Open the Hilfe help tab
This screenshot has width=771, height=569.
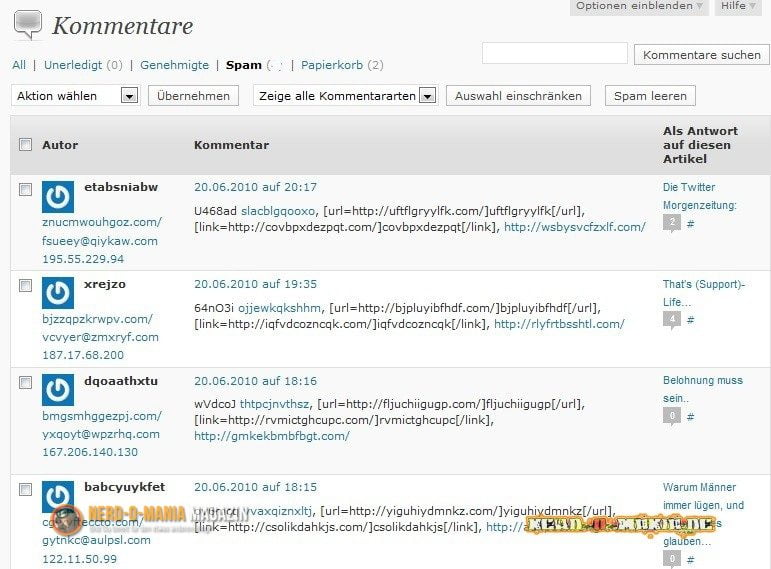(739, 6)
